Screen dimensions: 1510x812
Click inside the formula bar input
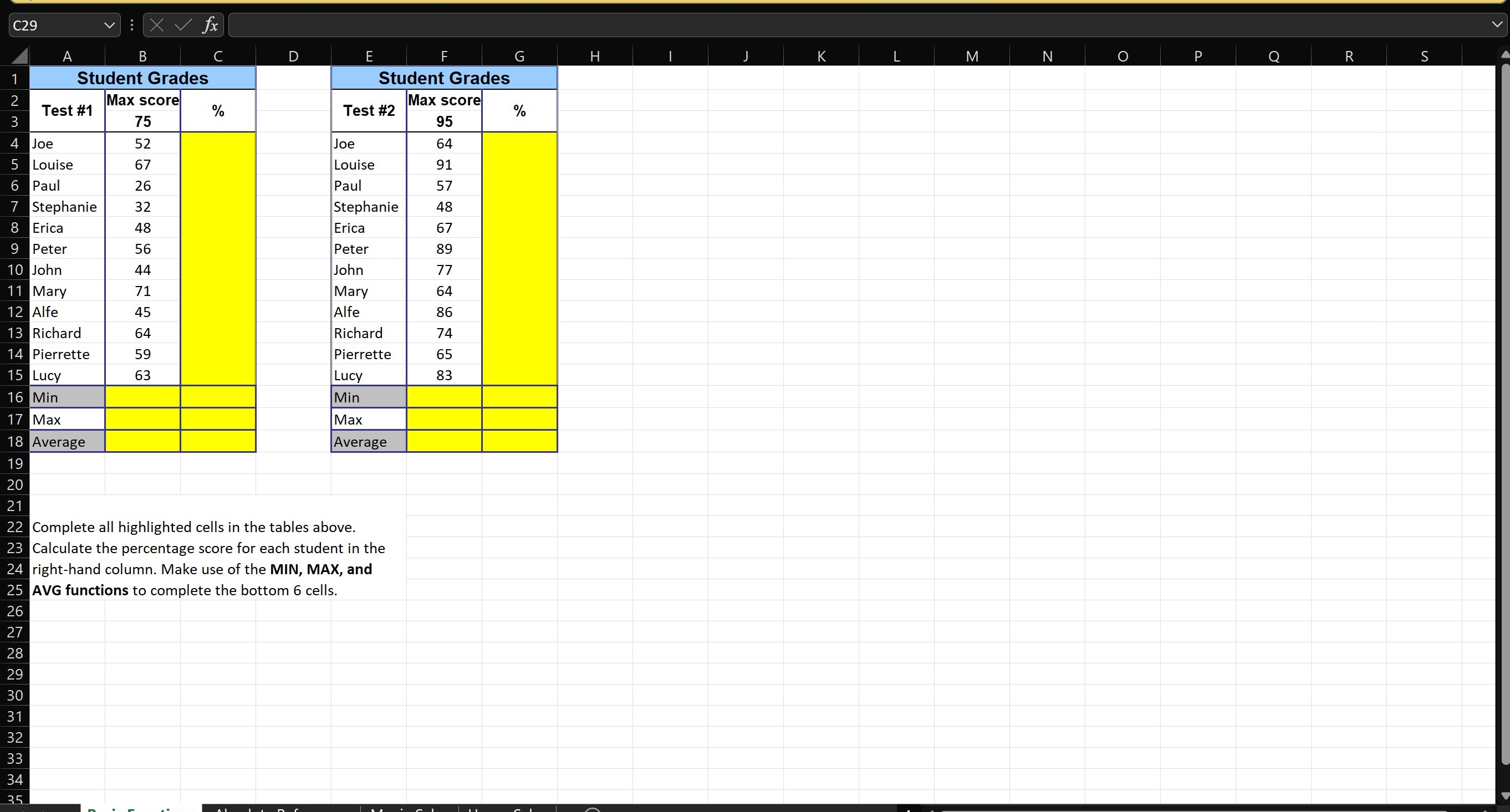[820, 25]
